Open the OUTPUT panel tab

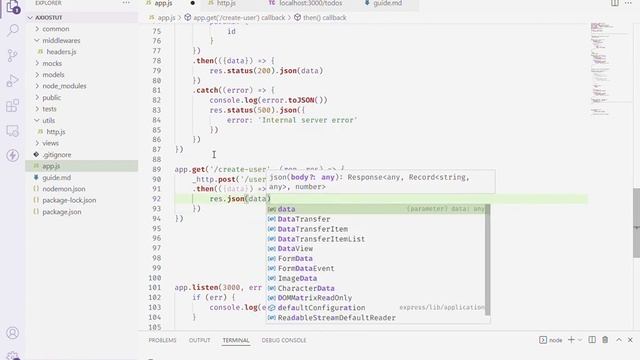[199, 340]
